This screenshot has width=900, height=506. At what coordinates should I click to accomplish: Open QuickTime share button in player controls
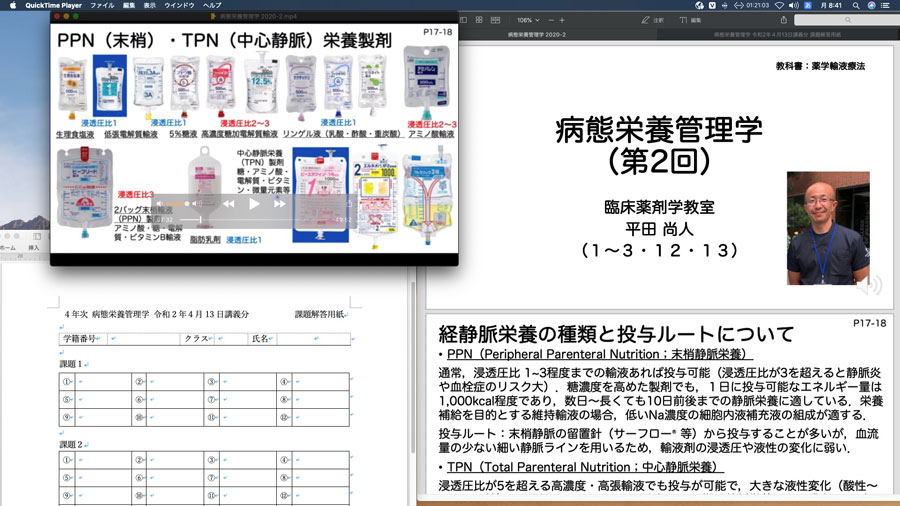(x=348, y=204)
